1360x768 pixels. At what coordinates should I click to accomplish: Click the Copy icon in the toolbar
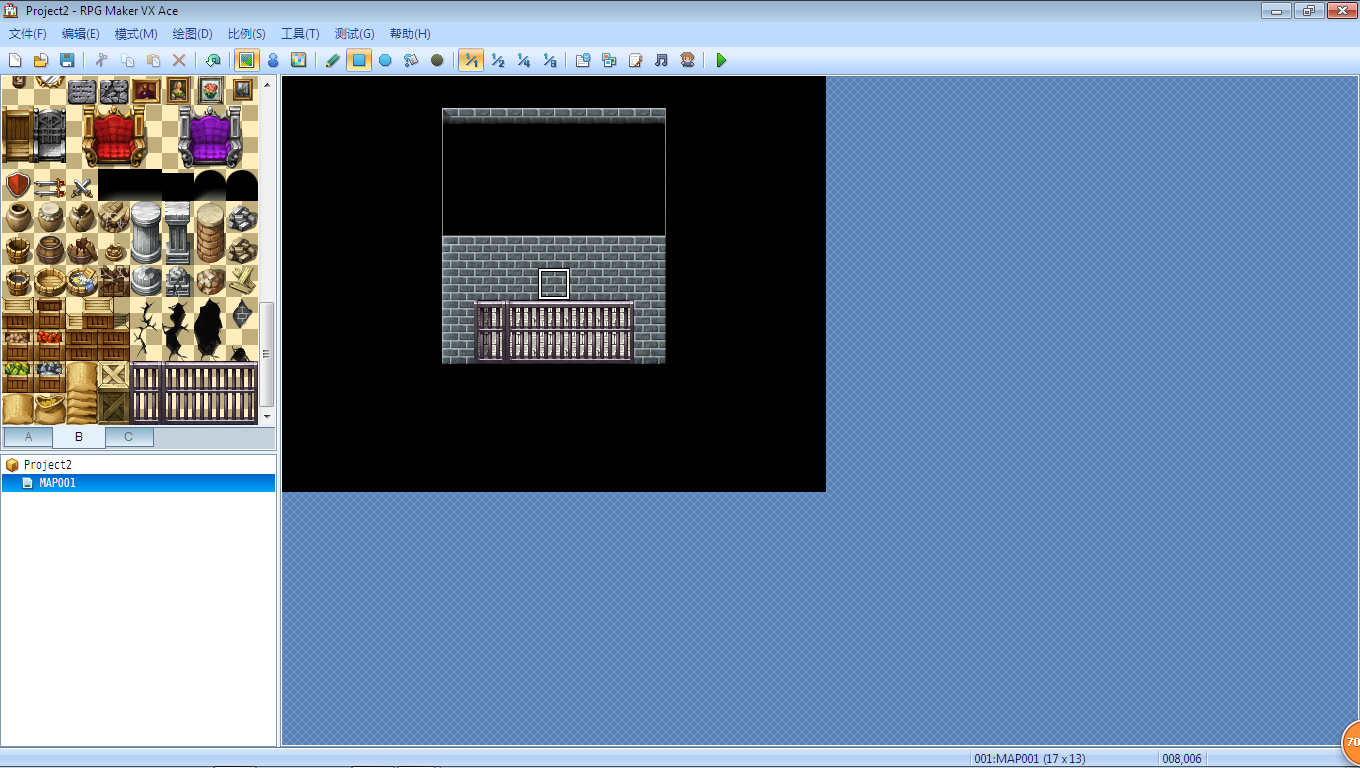[x=127, y=60]
